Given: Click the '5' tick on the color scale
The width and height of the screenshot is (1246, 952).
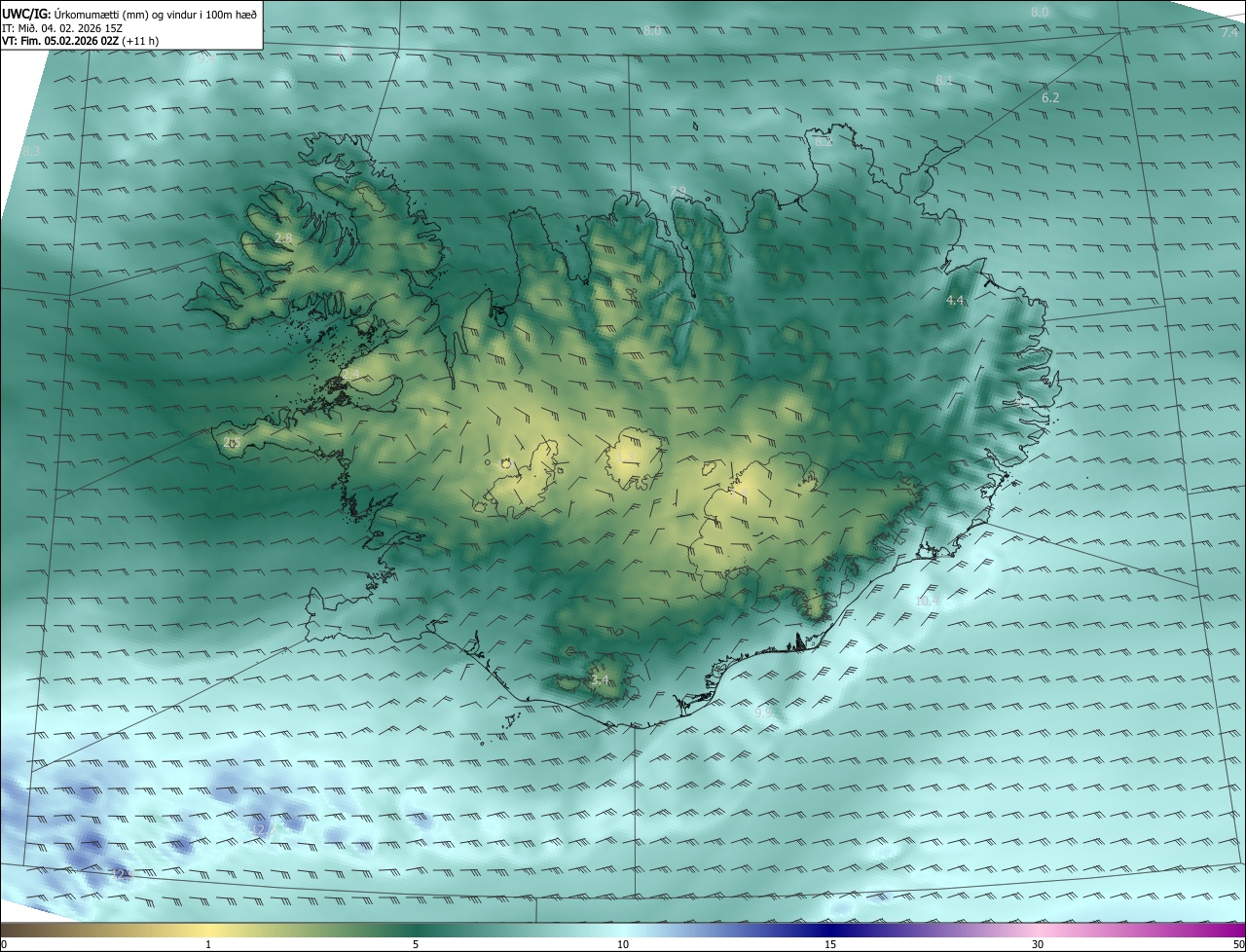Looking at the screenshot, I should 416,944.
